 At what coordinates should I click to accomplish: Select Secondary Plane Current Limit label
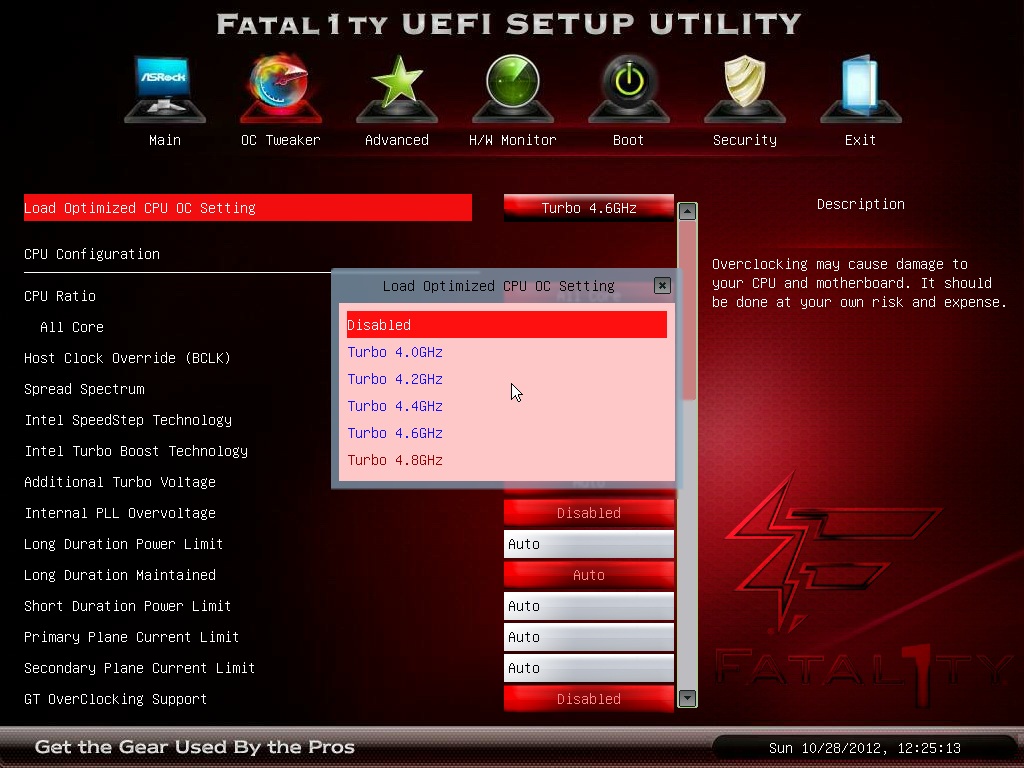139,668
